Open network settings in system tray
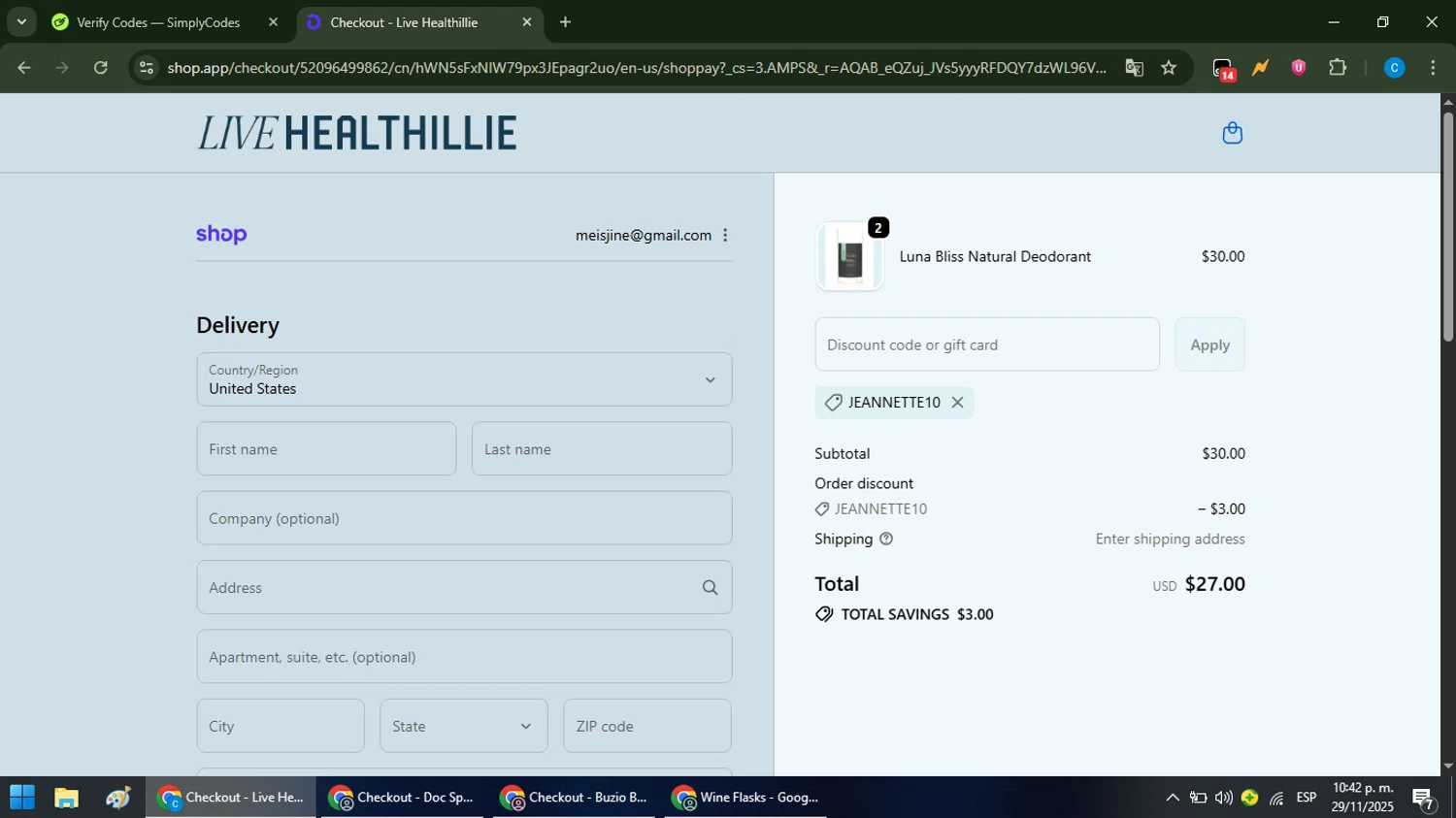The height and width of the screenshot is (818, 1456). coord(1276,798)
